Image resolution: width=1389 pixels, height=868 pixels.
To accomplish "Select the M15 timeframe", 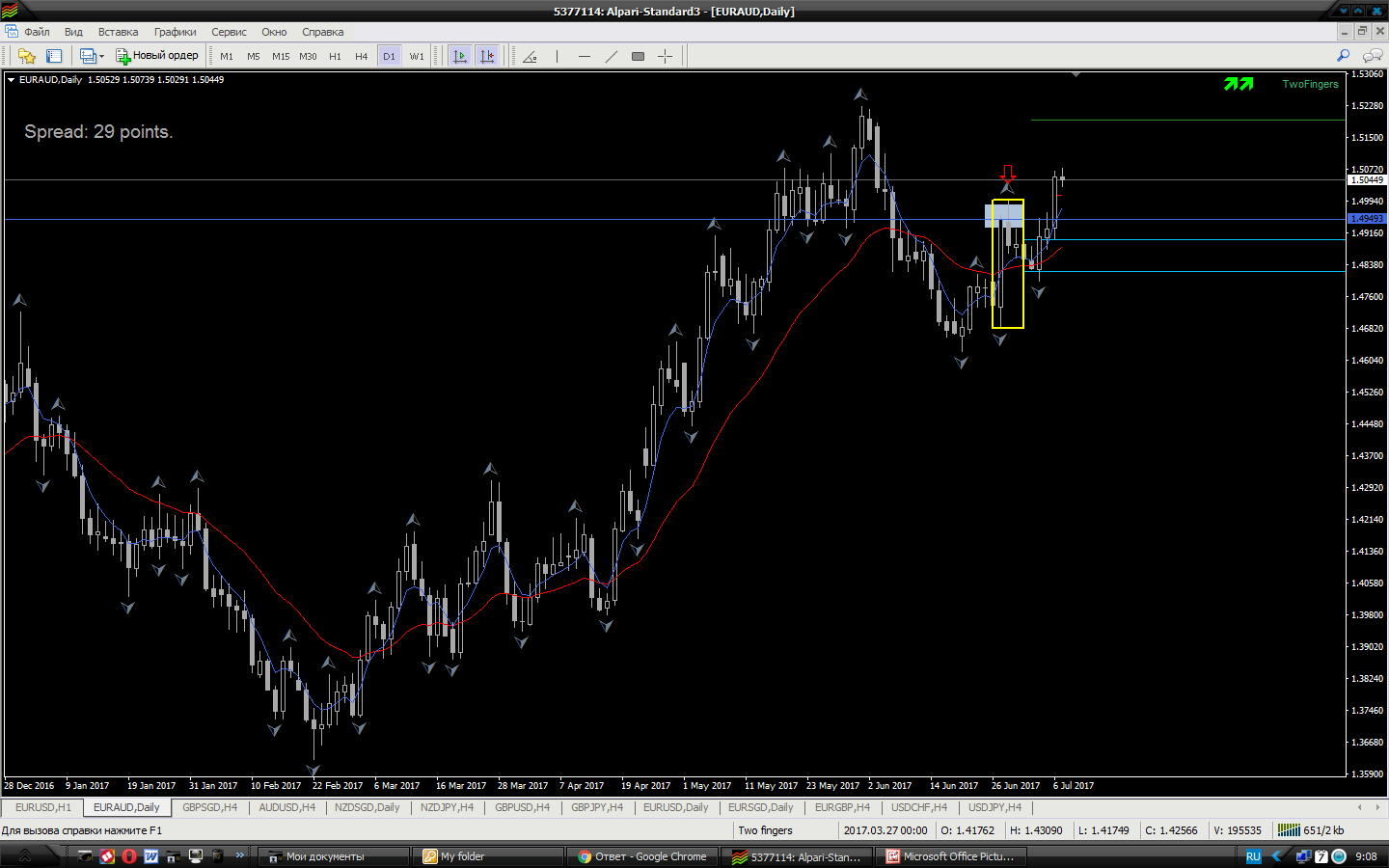I will (281, 56).
